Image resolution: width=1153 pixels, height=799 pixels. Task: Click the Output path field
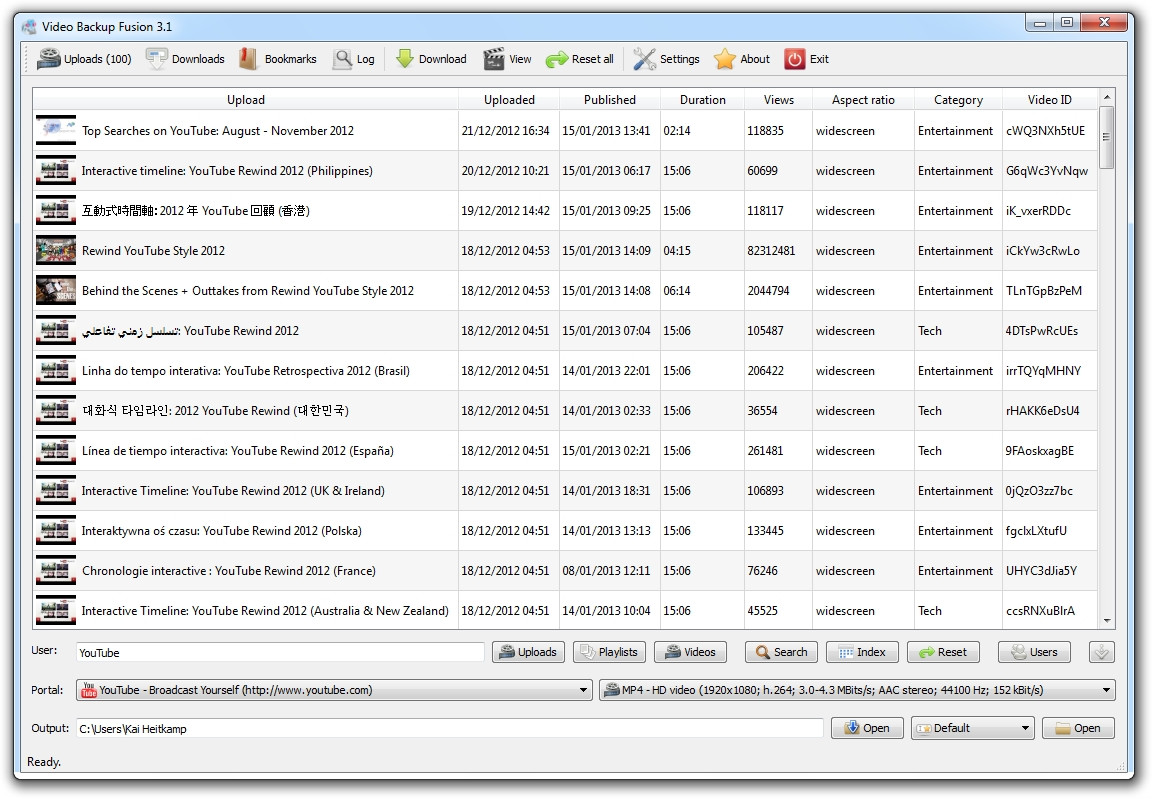(450, 728)
